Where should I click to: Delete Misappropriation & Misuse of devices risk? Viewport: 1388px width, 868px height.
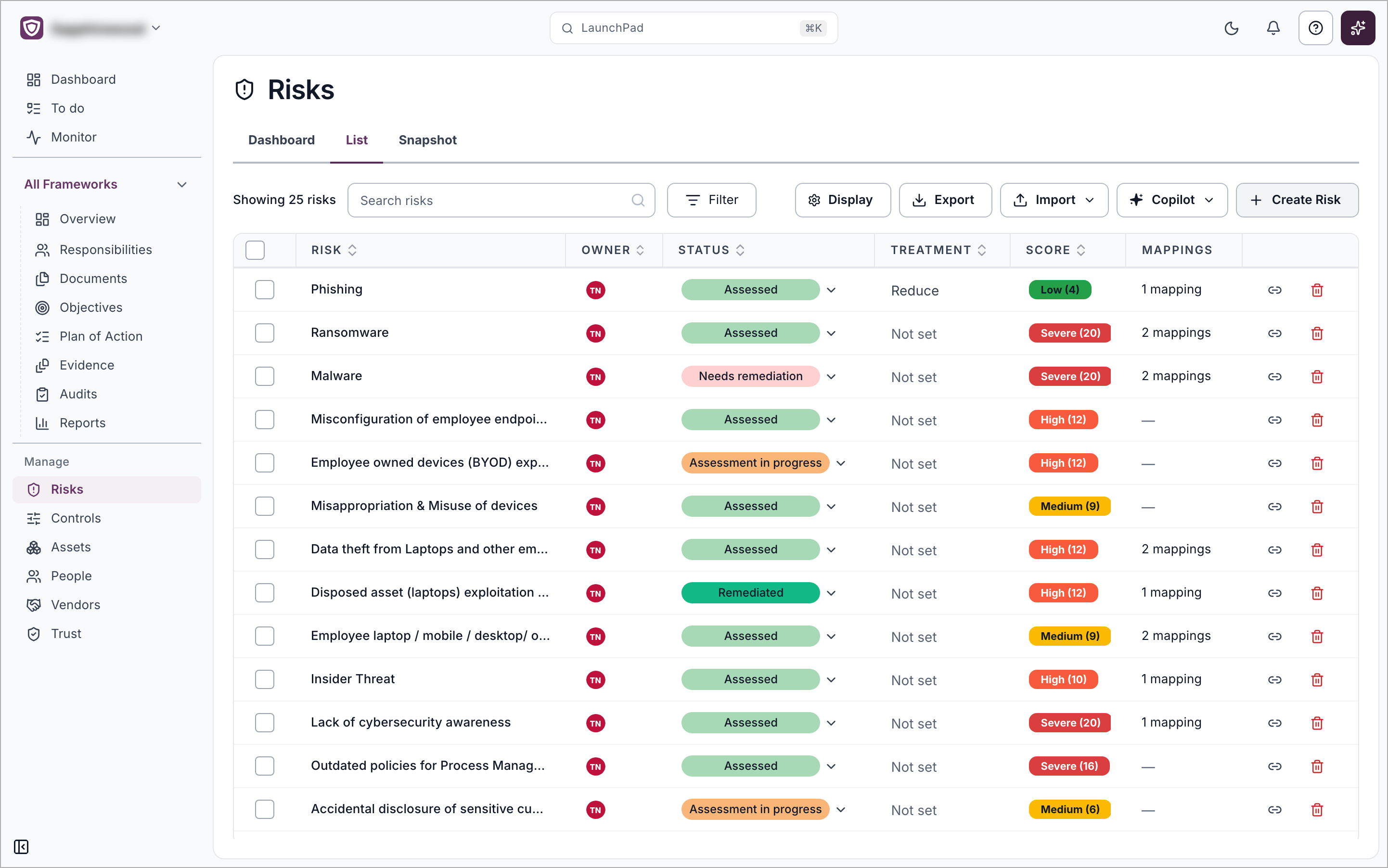[x=1317, y=506]
